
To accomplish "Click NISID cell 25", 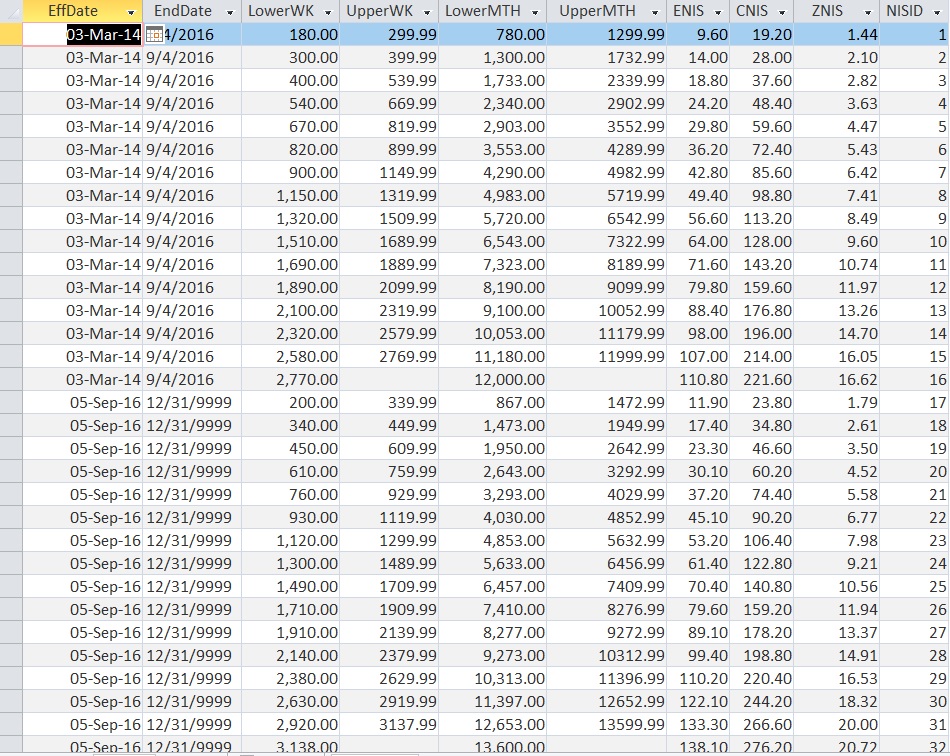I will tap(914, 587).
